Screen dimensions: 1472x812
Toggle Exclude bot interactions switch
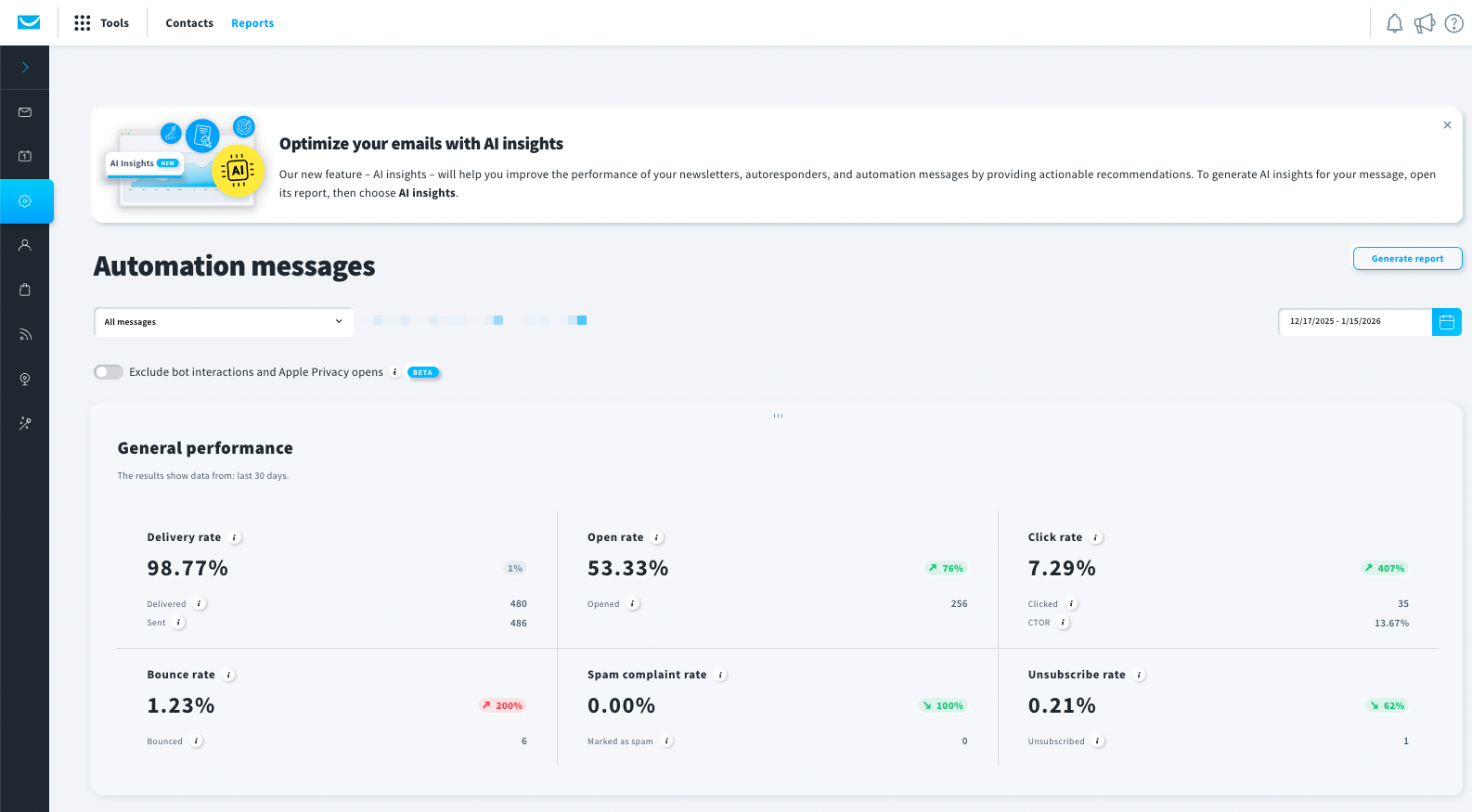(x=109, y=372)
